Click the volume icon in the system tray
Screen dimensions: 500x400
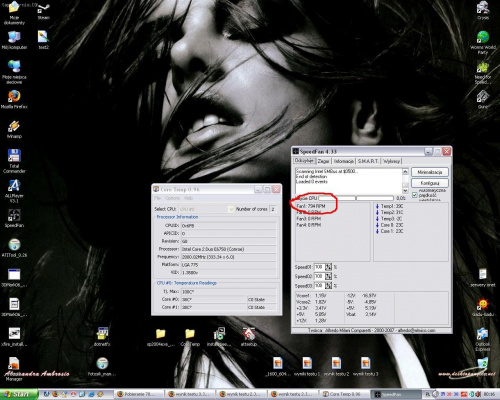pyautogui.click(x=478, y=394)
